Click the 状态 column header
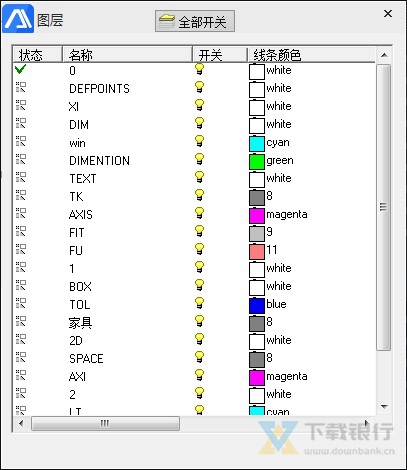This screenshot has height=470, width=407. [x=37, y=55]
